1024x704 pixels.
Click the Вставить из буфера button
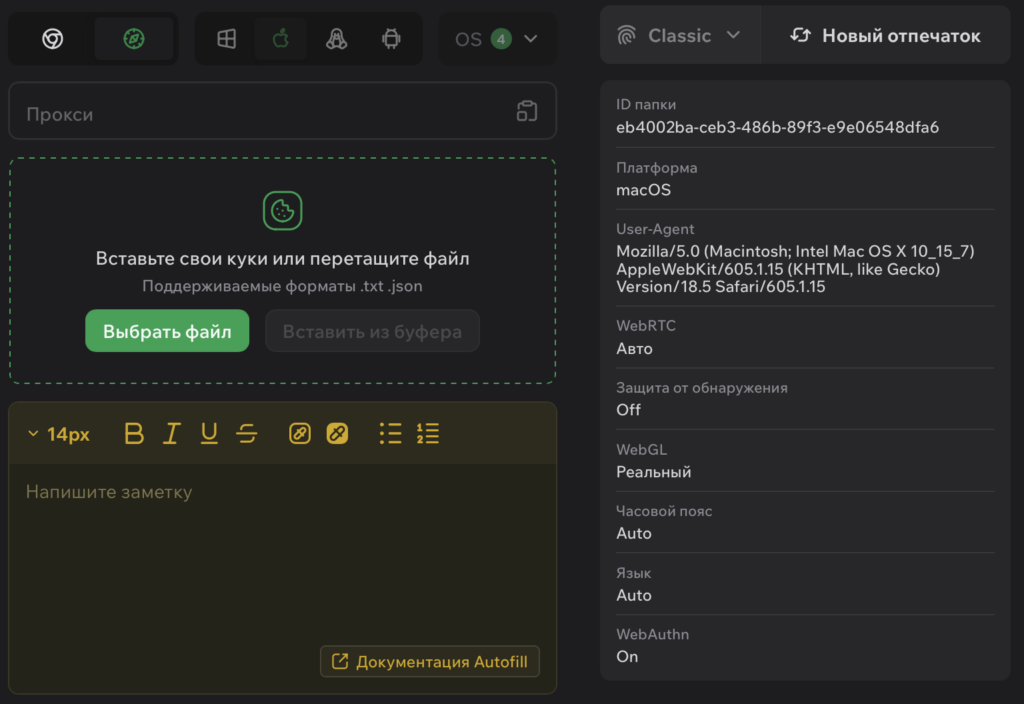tap(372, 331)
